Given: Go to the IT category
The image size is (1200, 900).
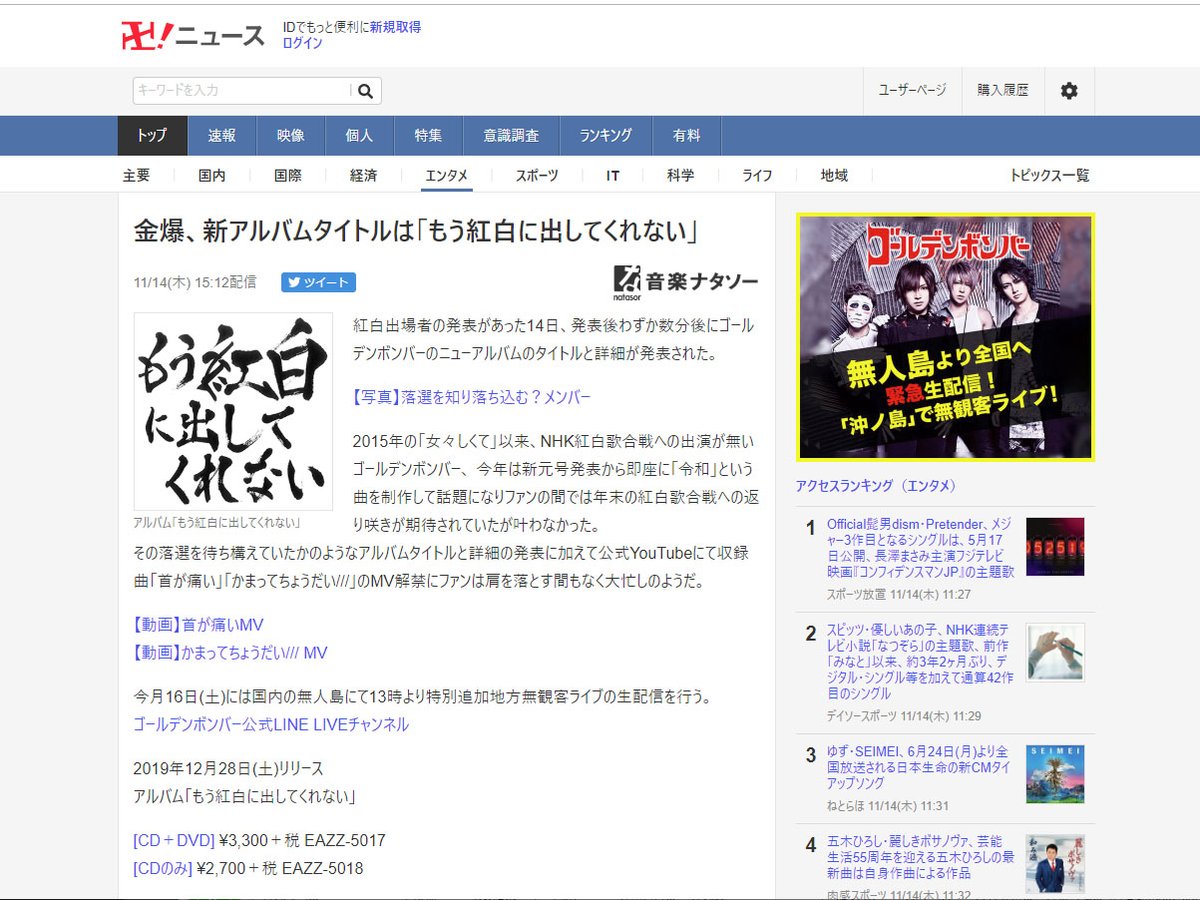Looking at the screenshot, I should point(613,175).
